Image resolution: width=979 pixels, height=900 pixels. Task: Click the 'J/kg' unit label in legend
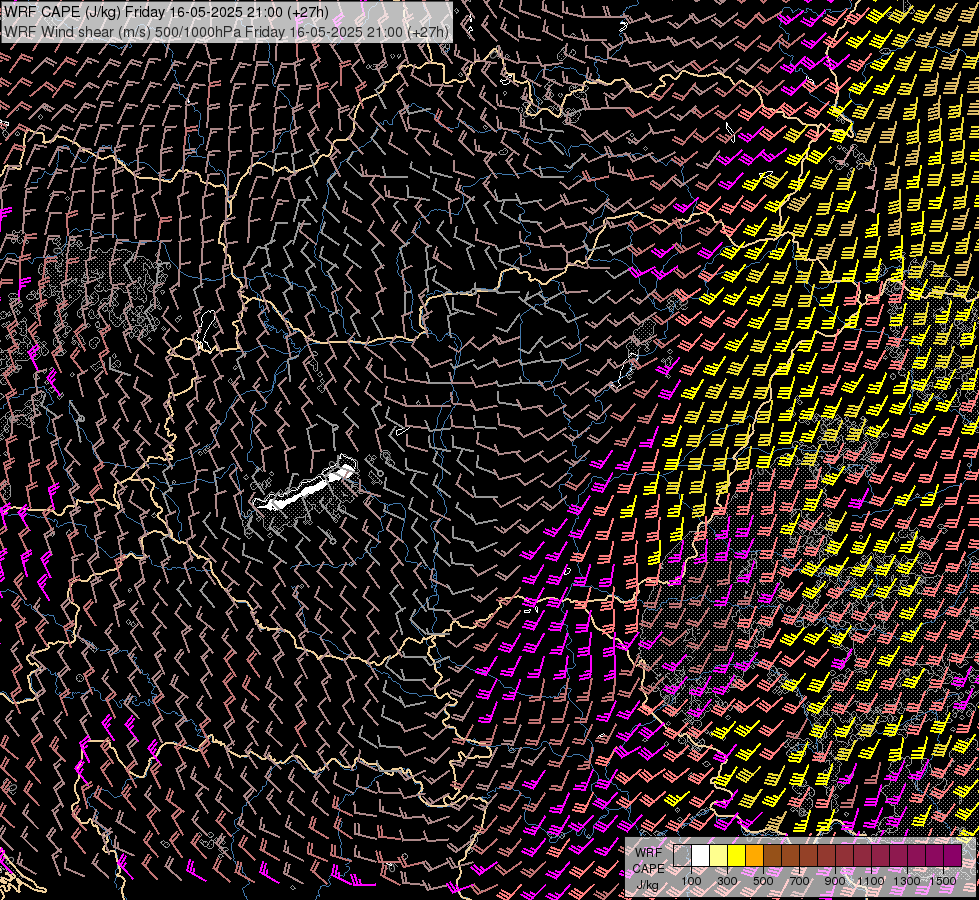coord(647,884)
